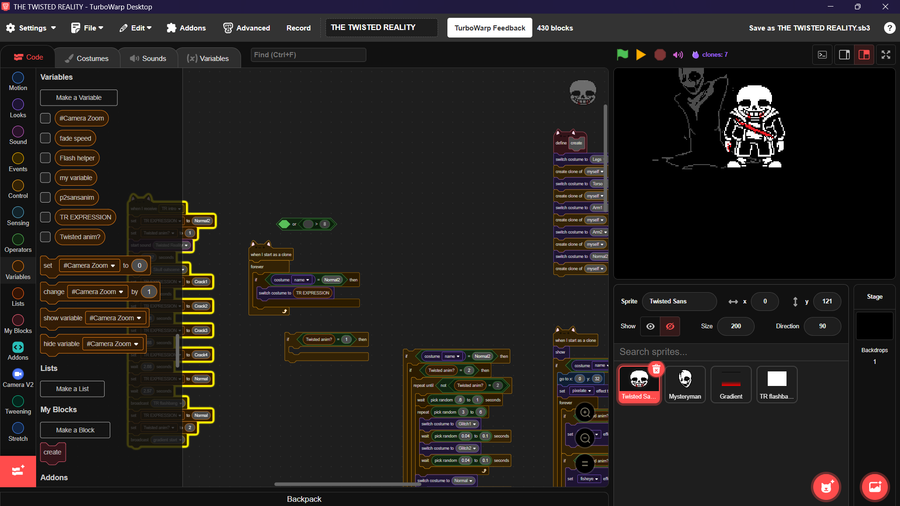Click Make a List button
The width and height of the screenshot is (900, 506).
point(72,389)
